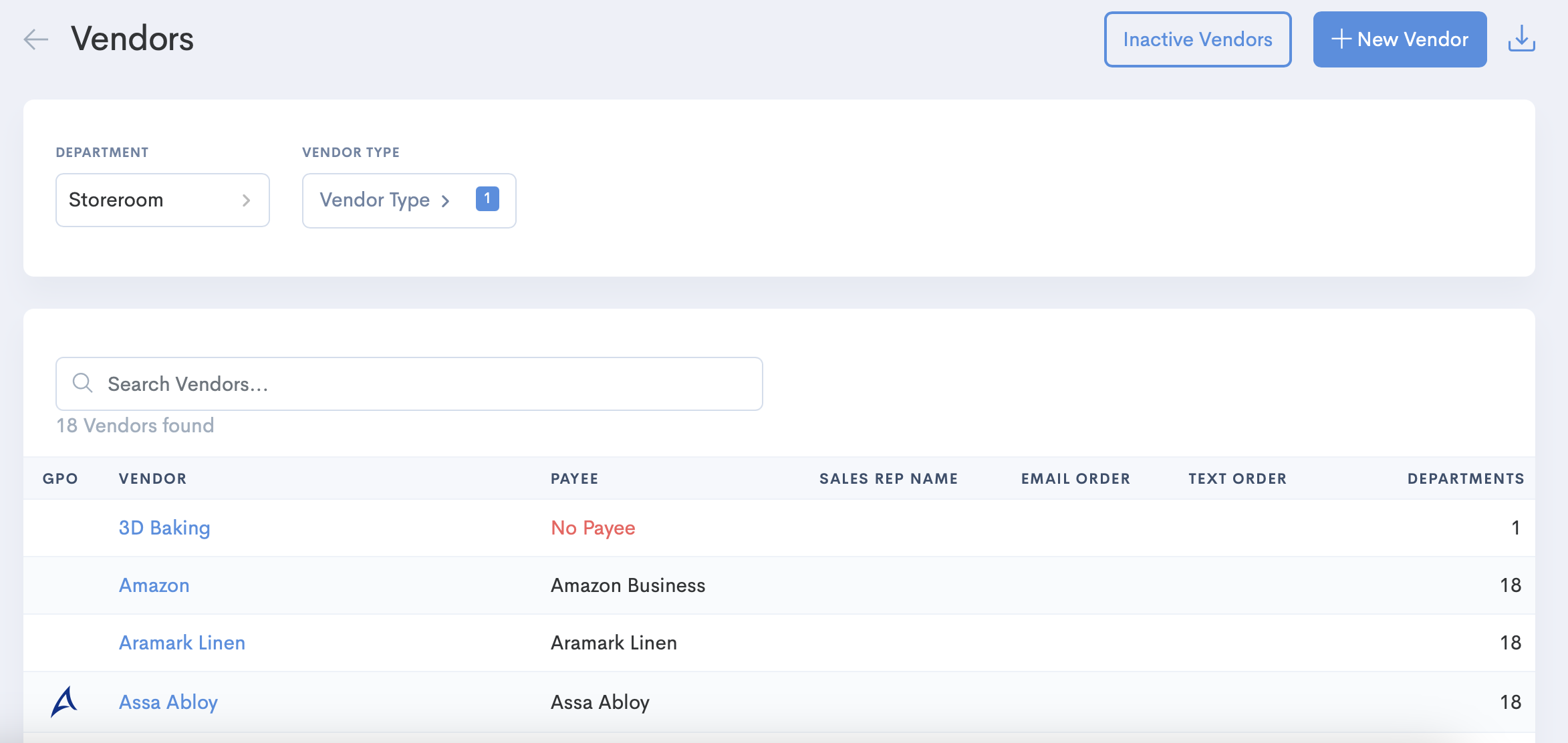
Task: Click the magnifying glass in the search bar
Action: (x=83, y=383)
